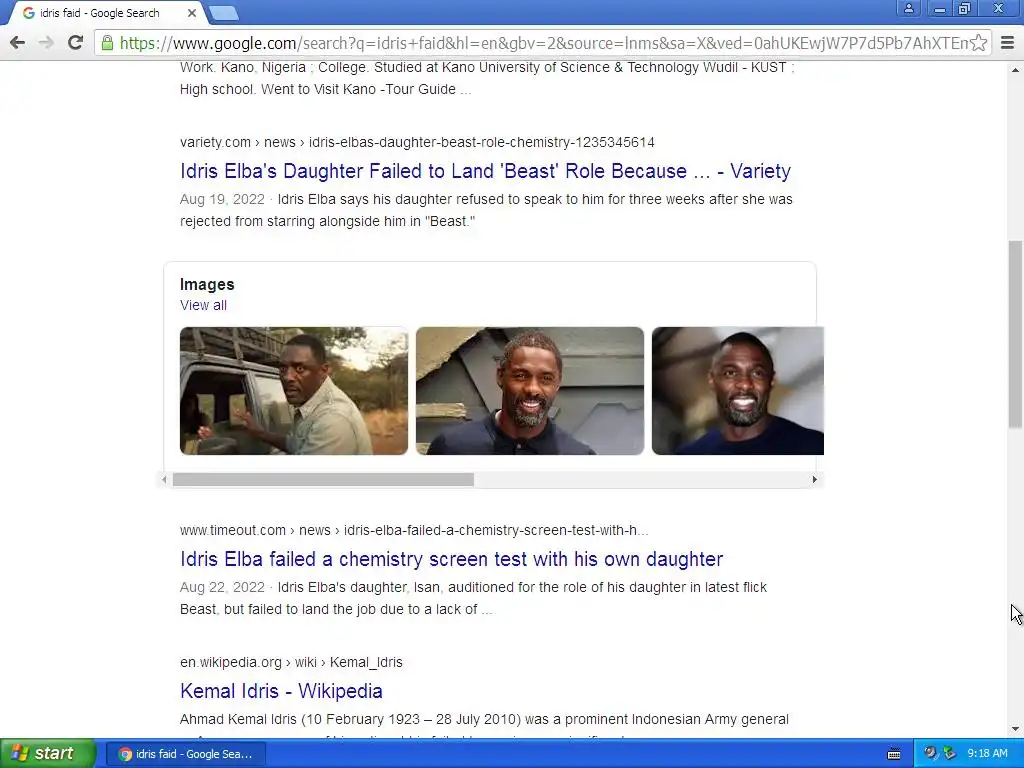Close the idris faid search tab
The image size is (1024, 768).
pos(191,13)
